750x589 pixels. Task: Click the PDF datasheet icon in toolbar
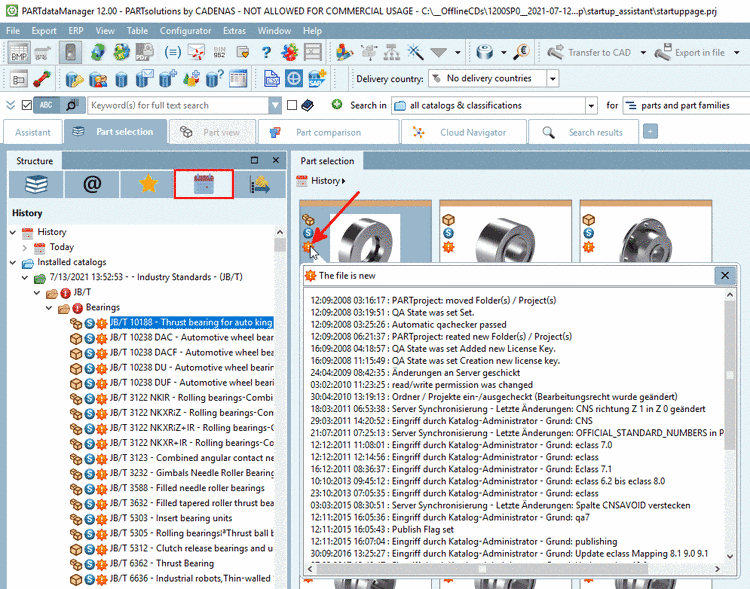[x=145, y=52]
